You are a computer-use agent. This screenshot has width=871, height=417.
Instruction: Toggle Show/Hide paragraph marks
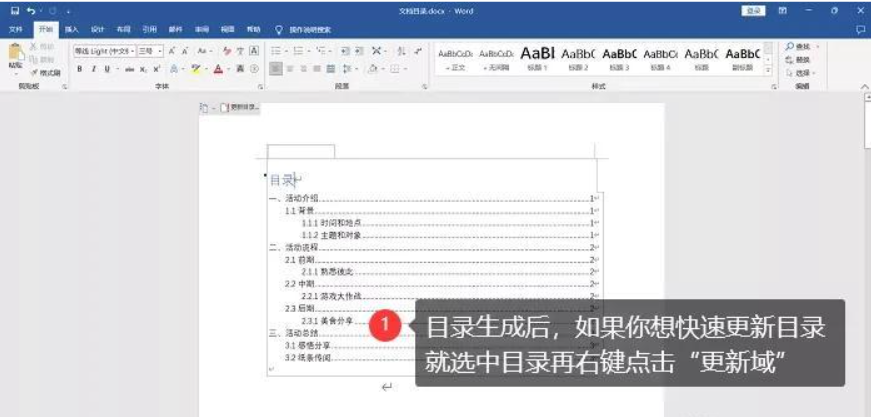click(x=418, y=51)
